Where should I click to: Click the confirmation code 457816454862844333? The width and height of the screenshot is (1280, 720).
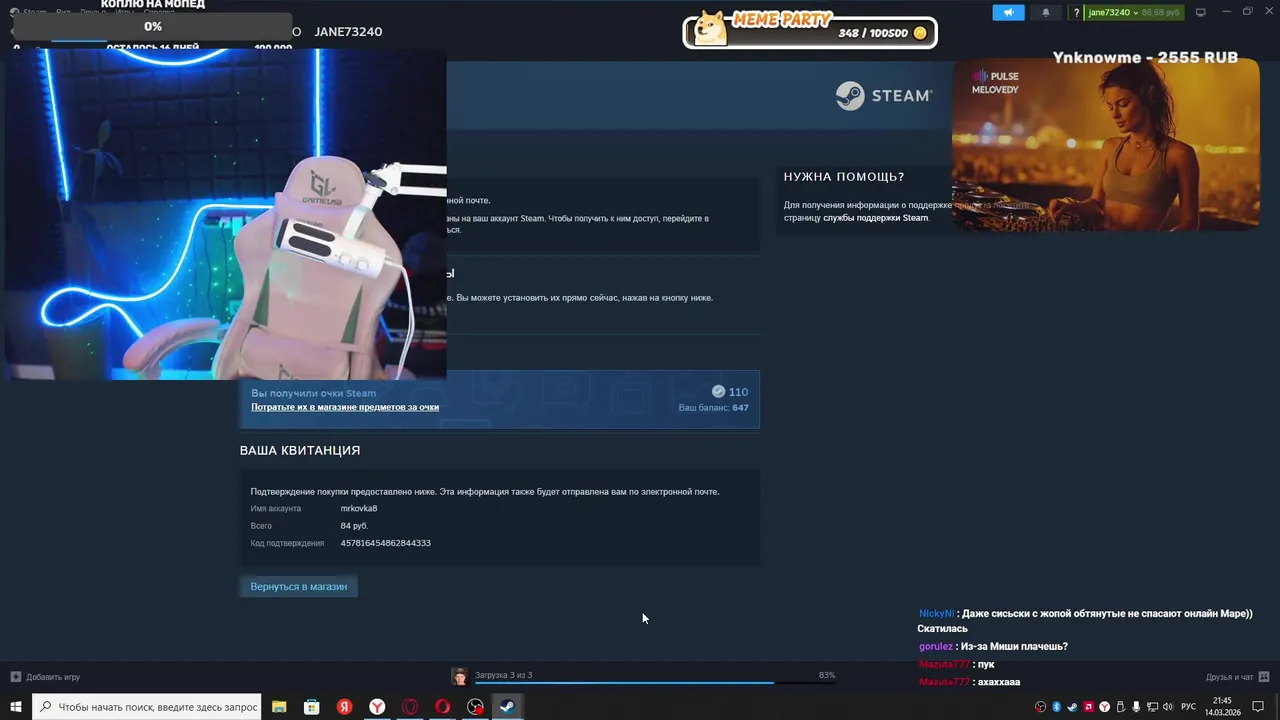tap(385, 543)
